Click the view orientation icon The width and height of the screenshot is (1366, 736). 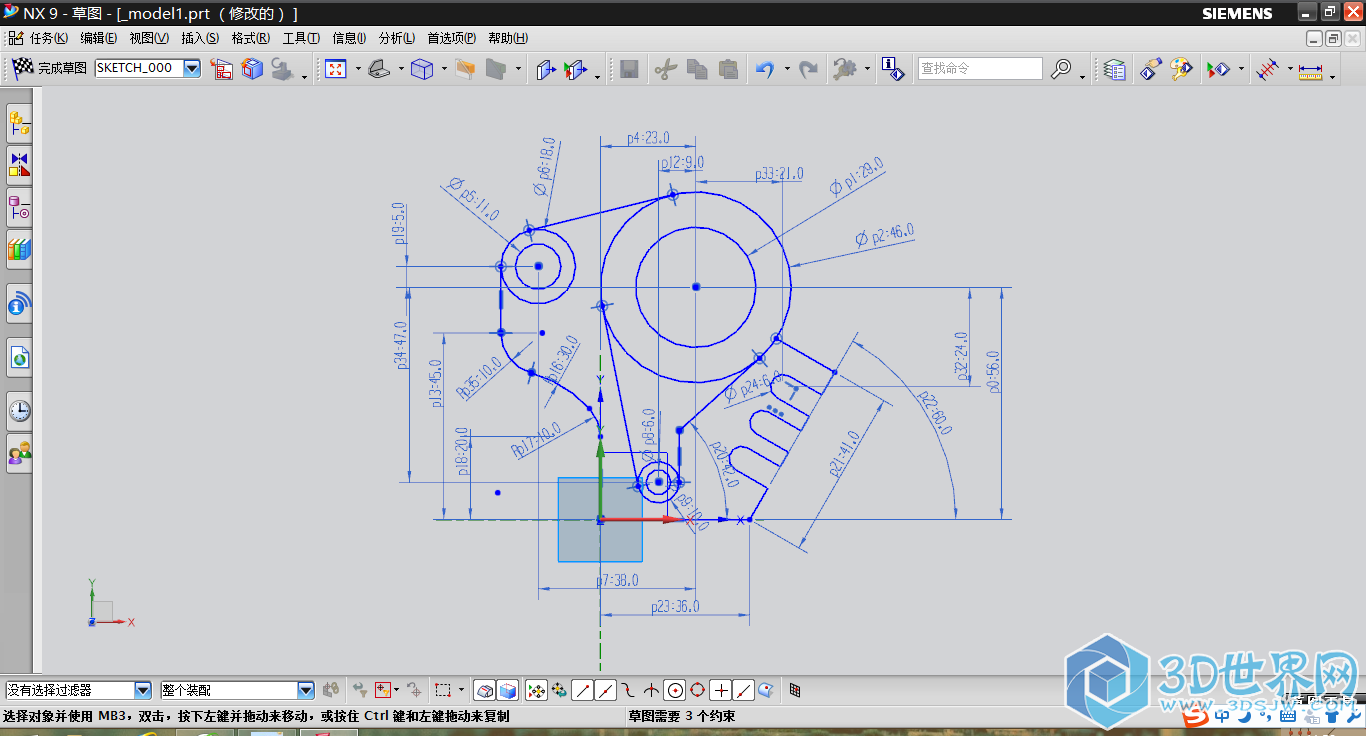(x=379, y=69)
